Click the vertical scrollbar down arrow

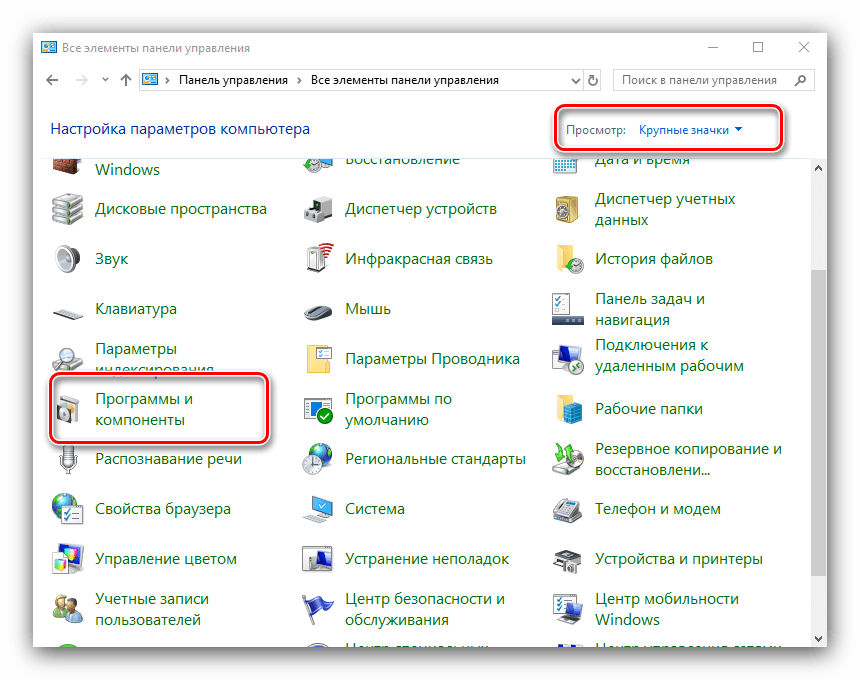pos(818,637)
